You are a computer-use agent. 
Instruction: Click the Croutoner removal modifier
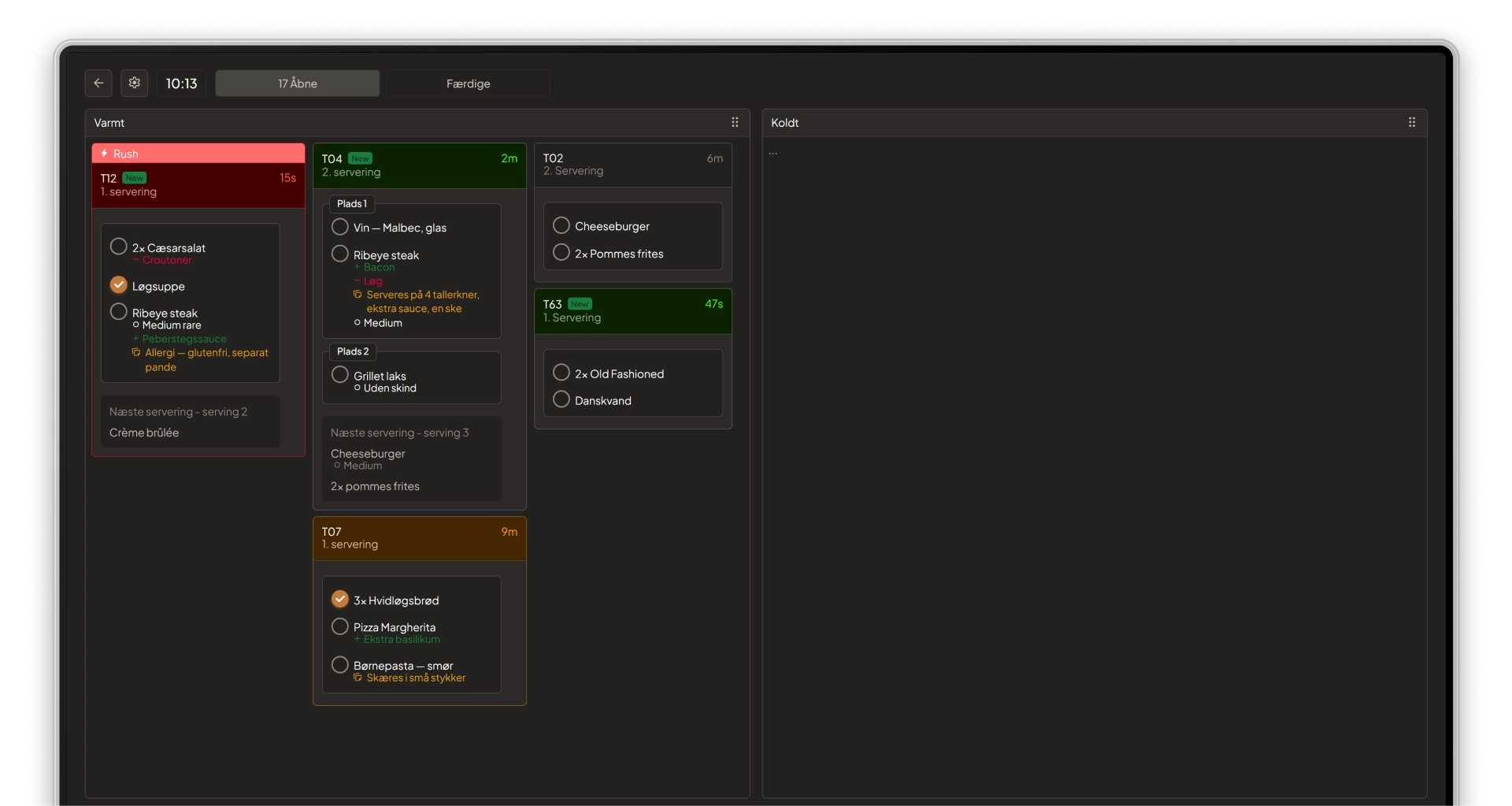point(162,260)
